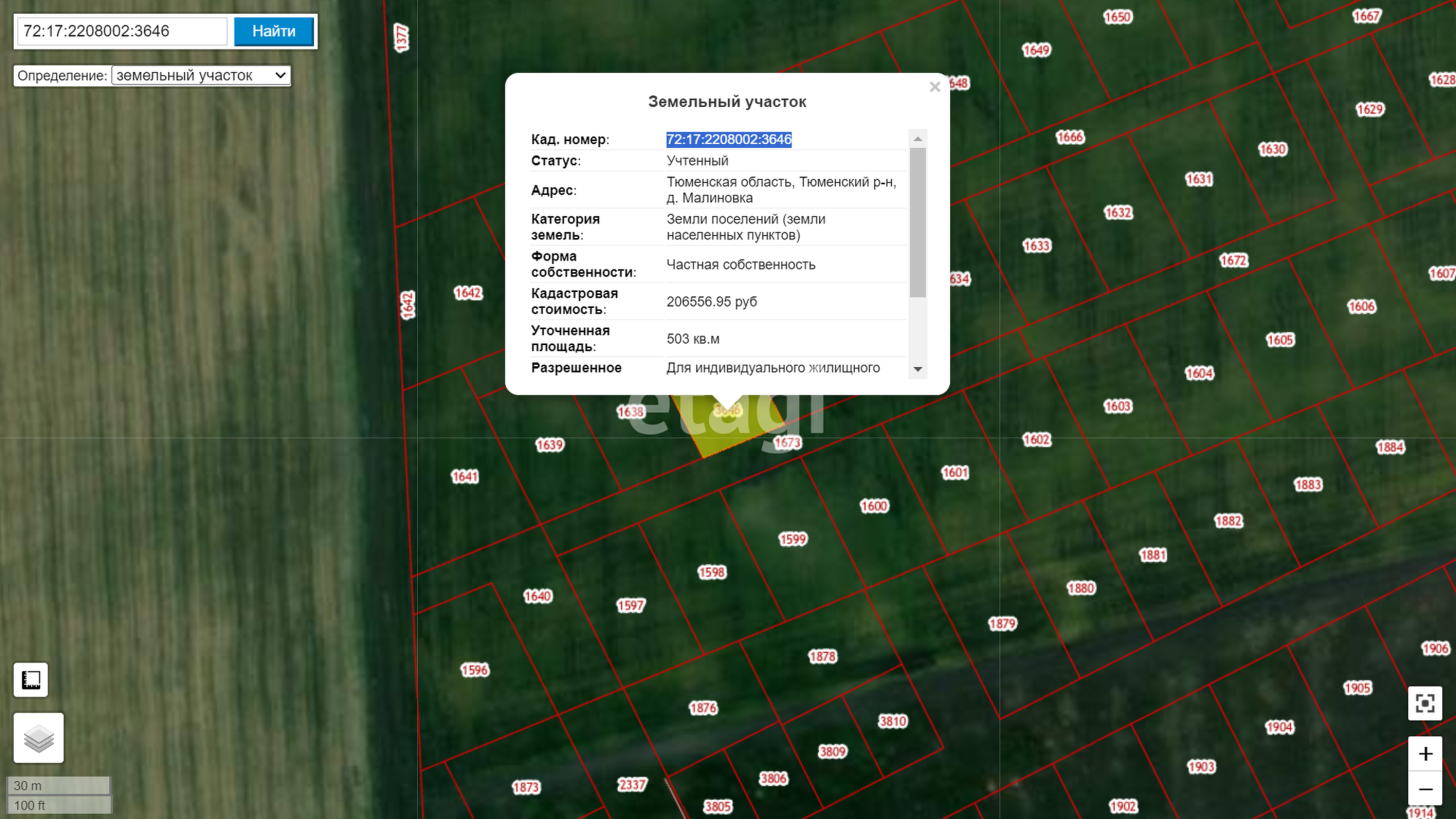This screenshot has width=1456, height=819.
Task: Open the map layers switcher
Action: coord(39,738)
